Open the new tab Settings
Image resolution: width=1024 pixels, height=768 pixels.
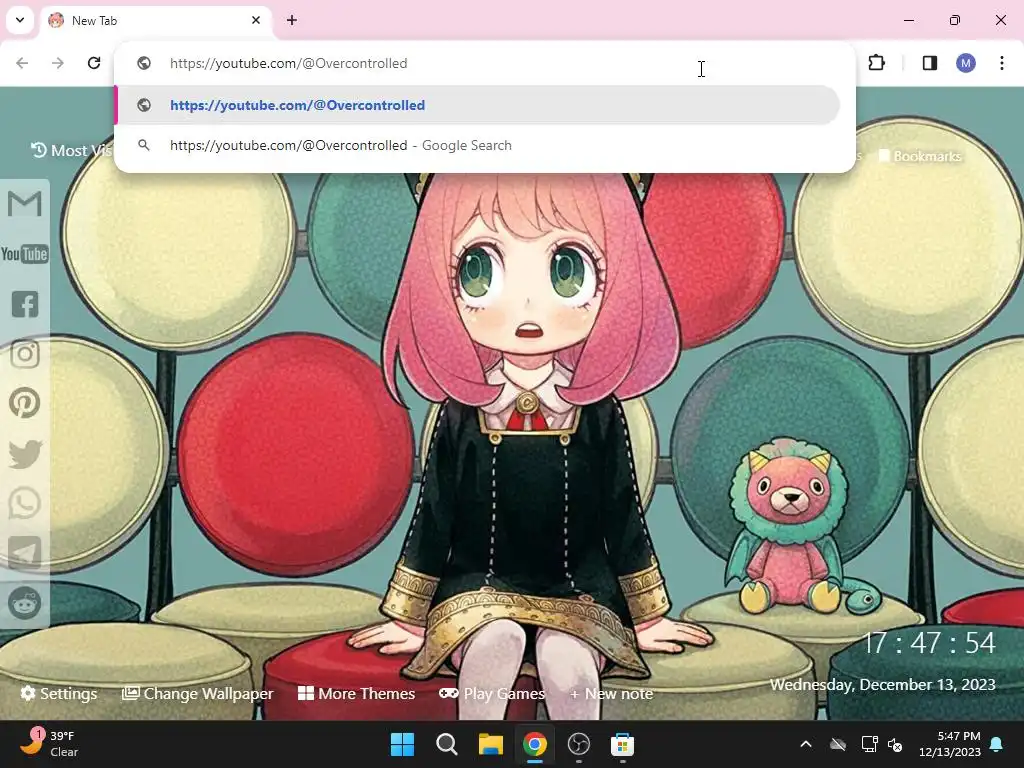tap(59, 693)
